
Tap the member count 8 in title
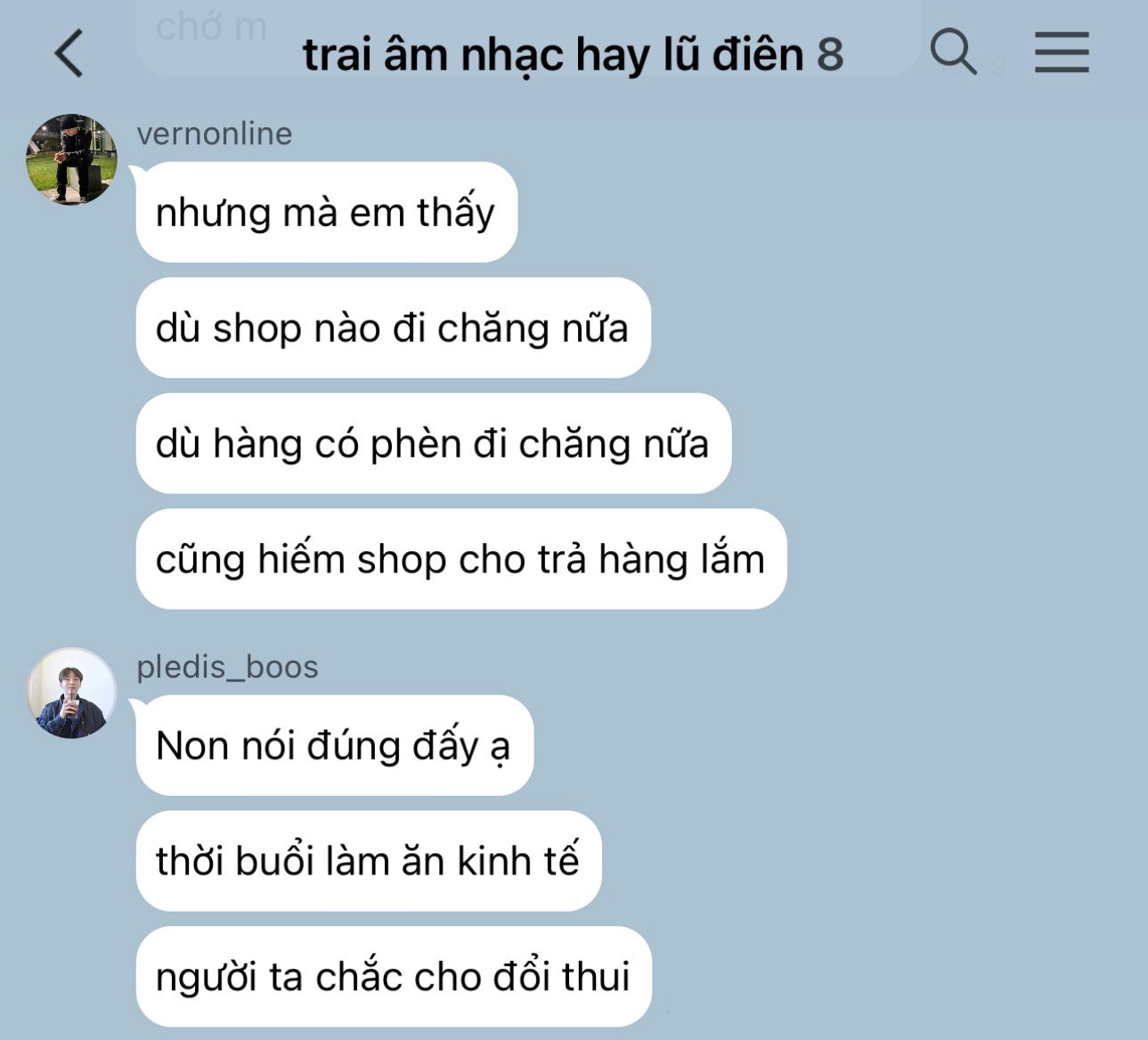pos(830,55)
